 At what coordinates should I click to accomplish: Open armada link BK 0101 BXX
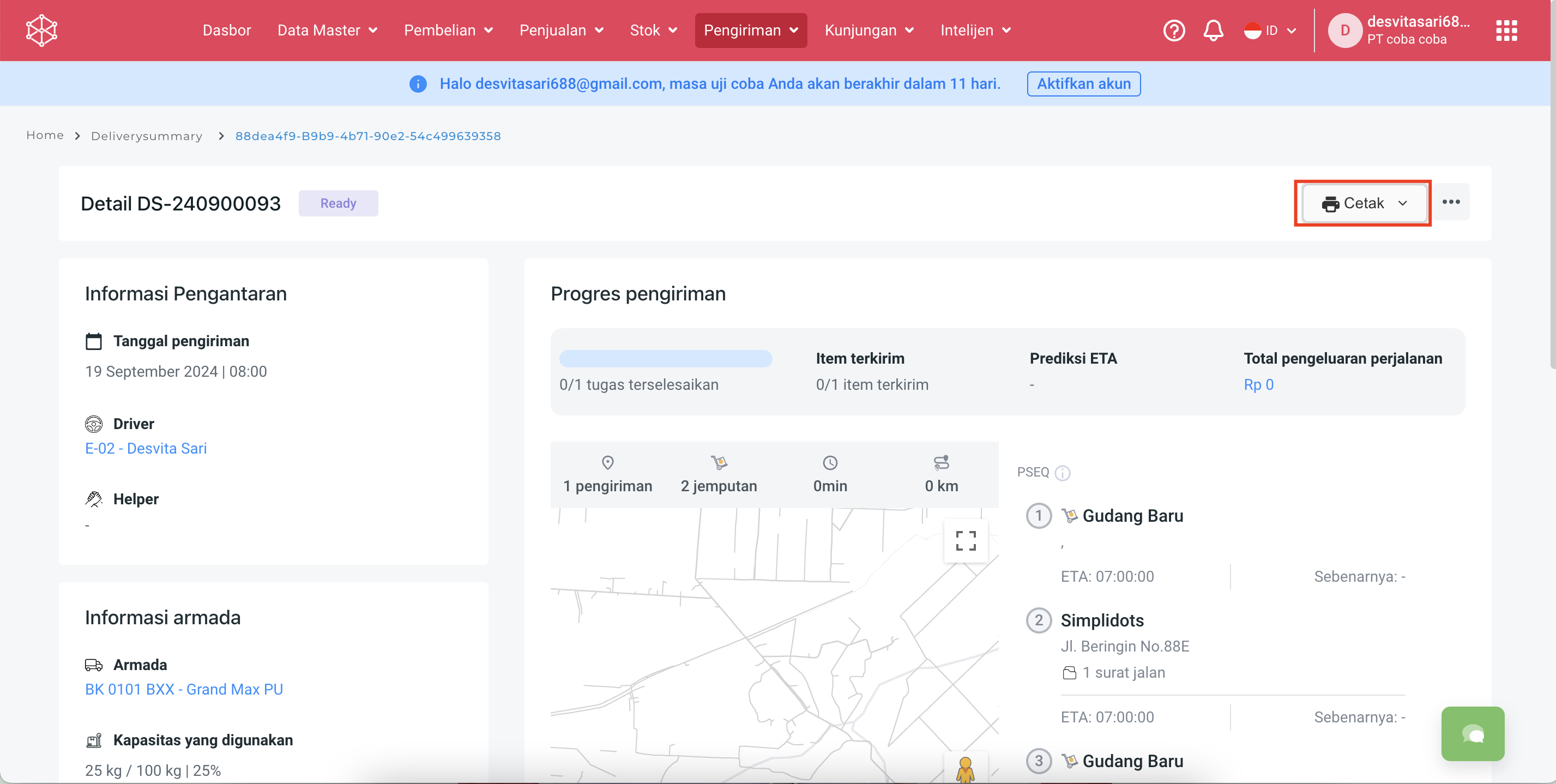pos(184,689)
